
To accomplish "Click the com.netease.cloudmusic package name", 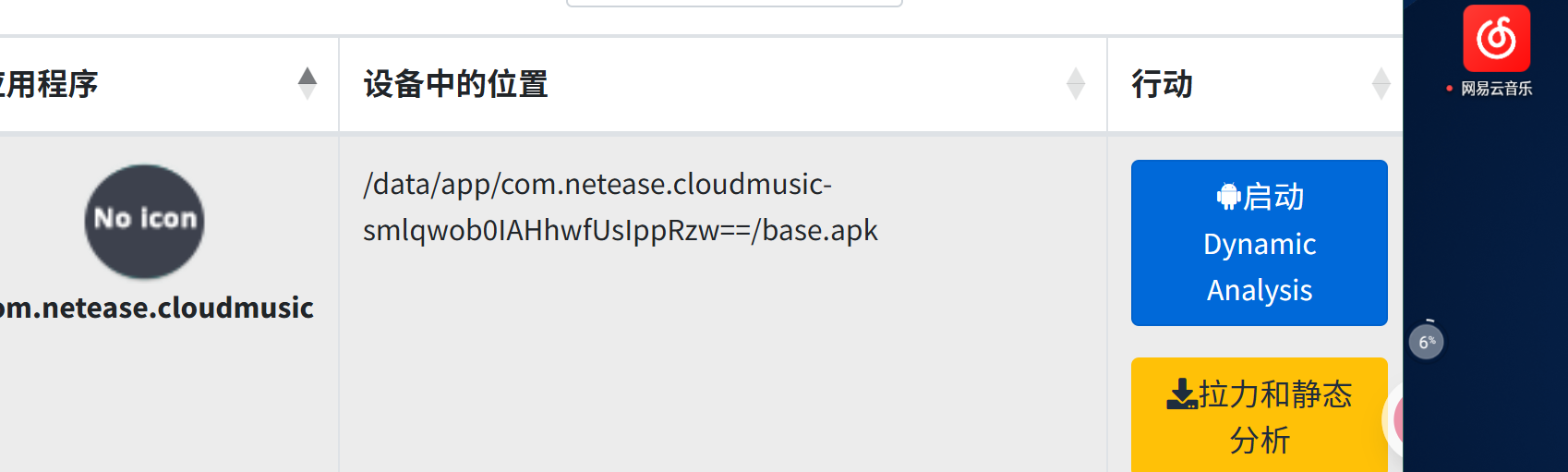I will (155, 308).
